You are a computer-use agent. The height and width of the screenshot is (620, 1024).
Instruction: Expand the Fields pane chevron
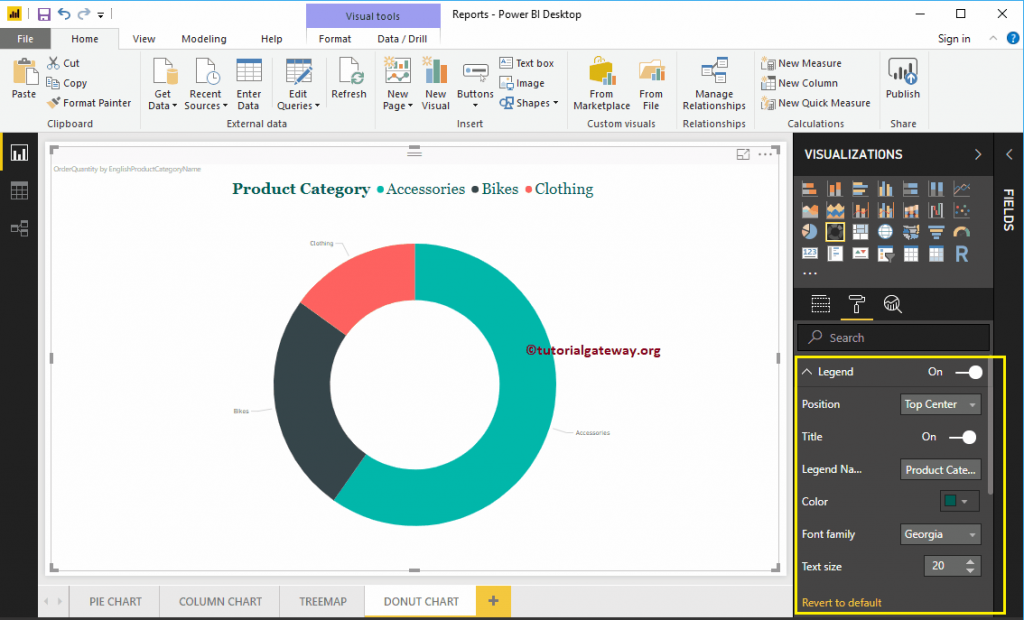(1009, 154)
